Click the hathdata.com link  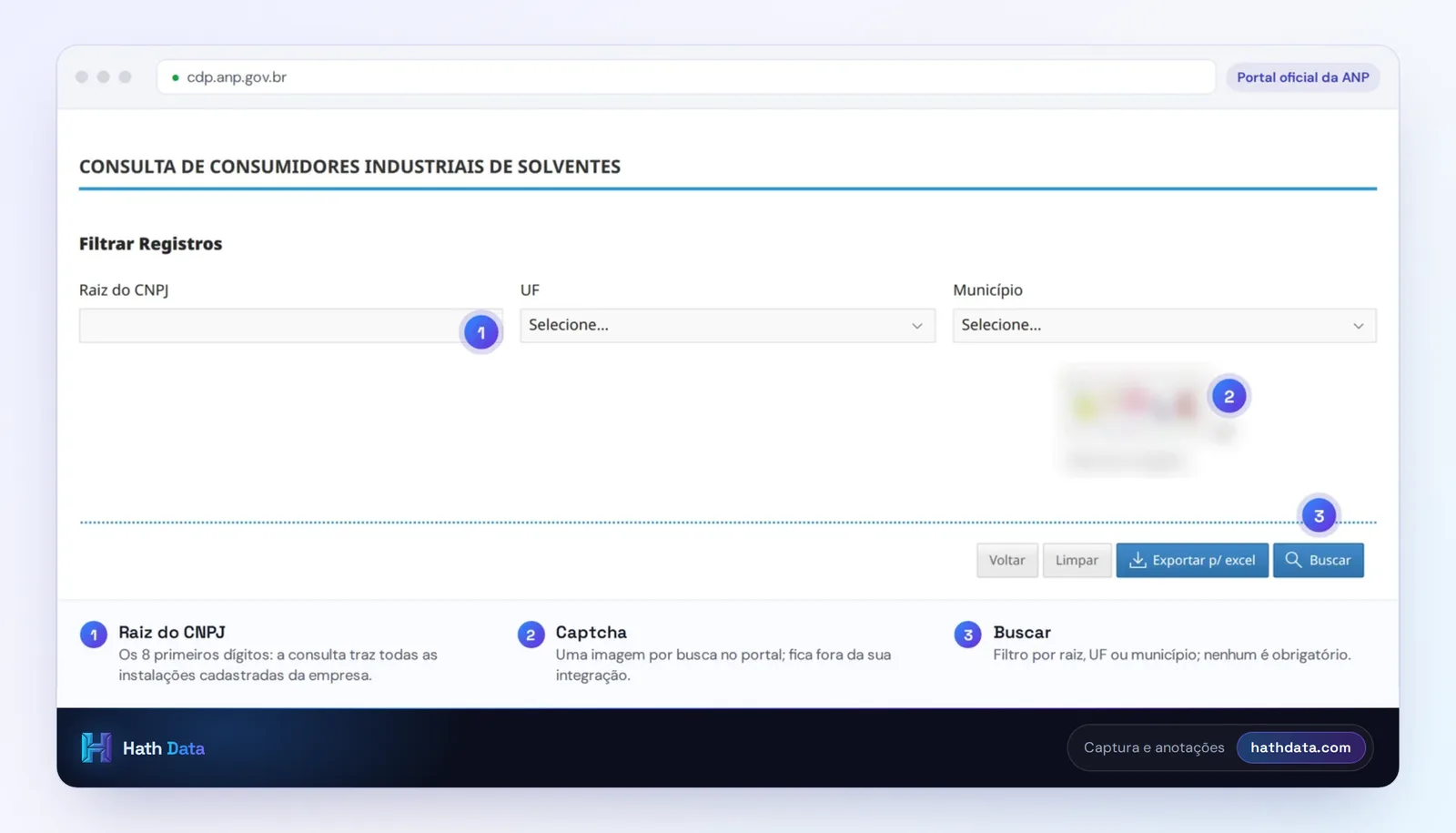1300,747
